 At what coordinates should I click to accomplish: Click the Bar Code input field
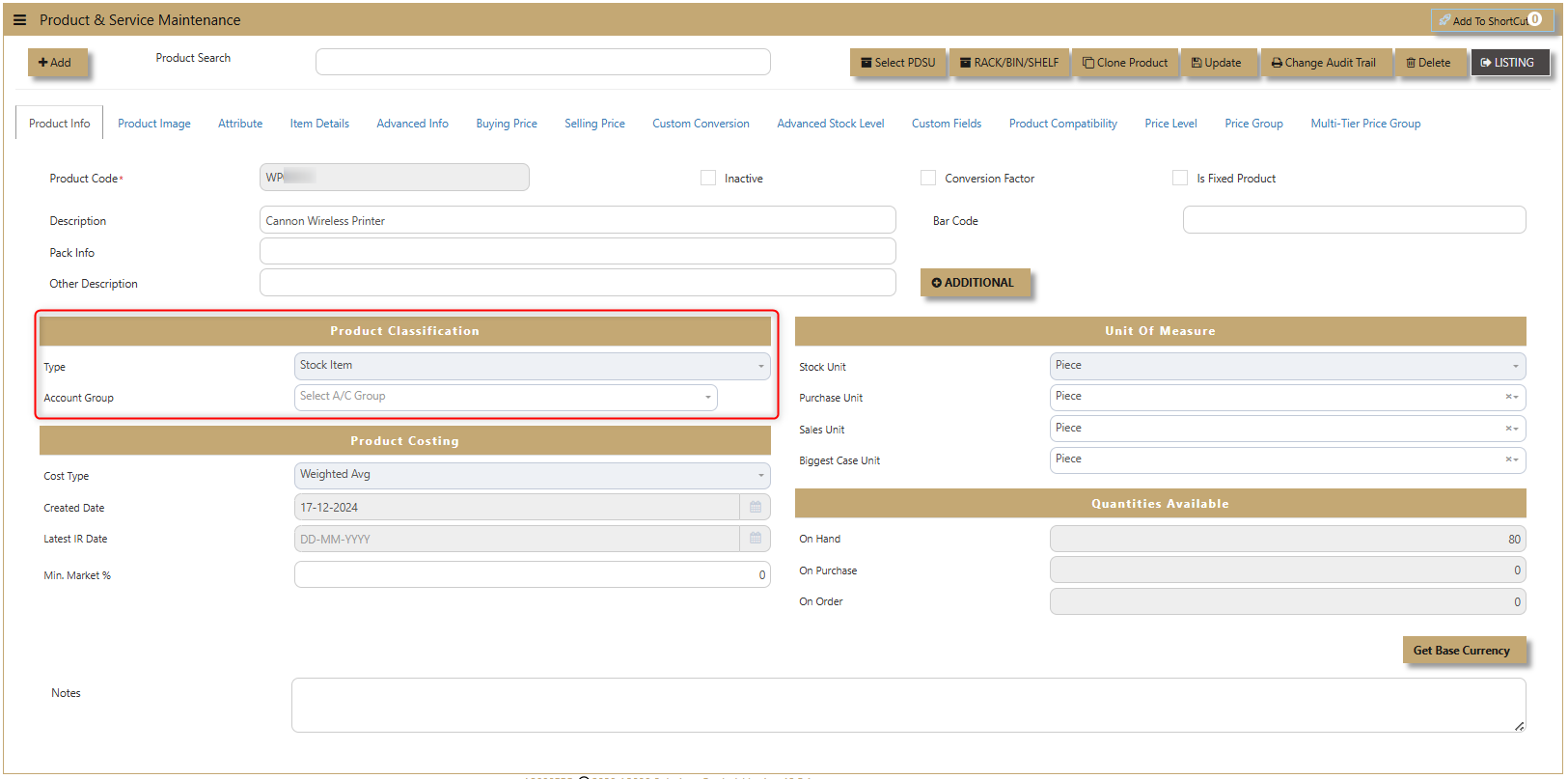(1354, 220)
